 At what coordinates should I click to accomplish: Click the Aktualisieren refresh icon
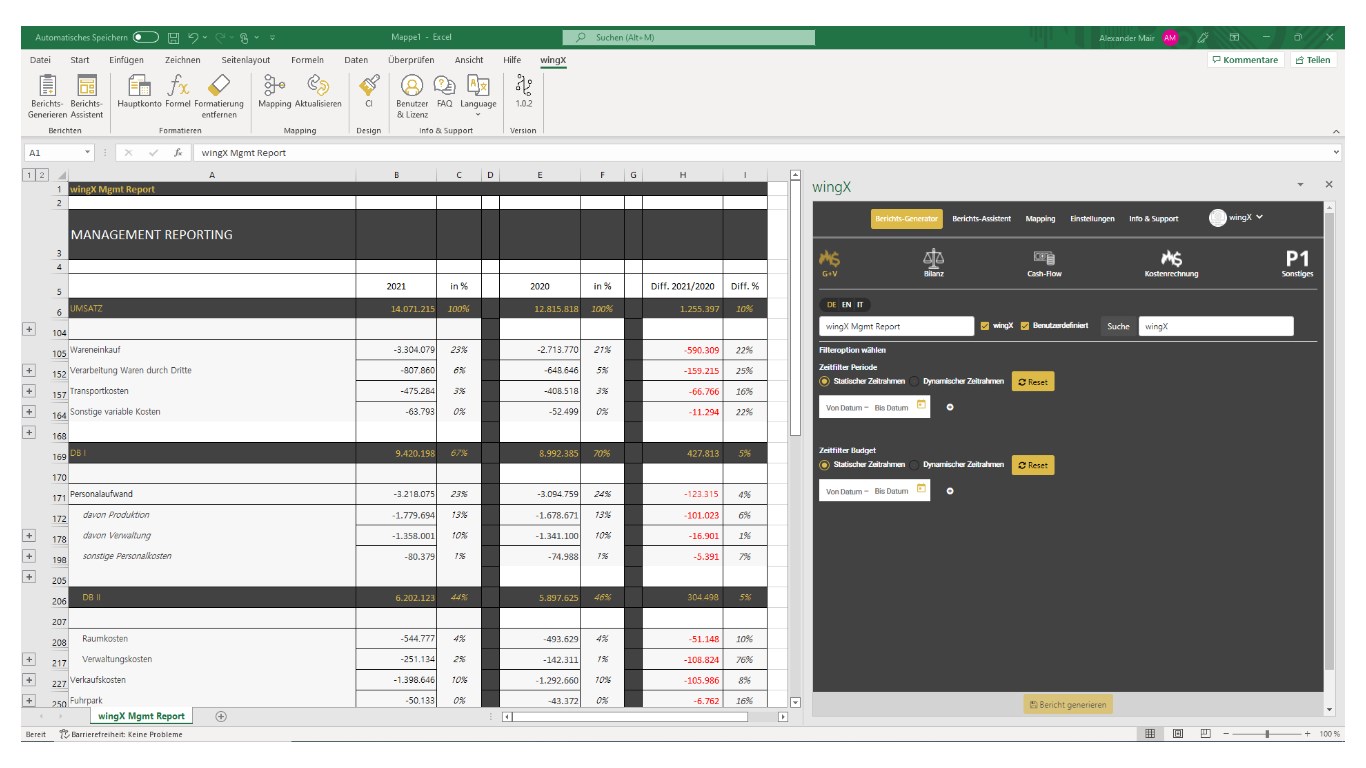[x=318, y=86]
